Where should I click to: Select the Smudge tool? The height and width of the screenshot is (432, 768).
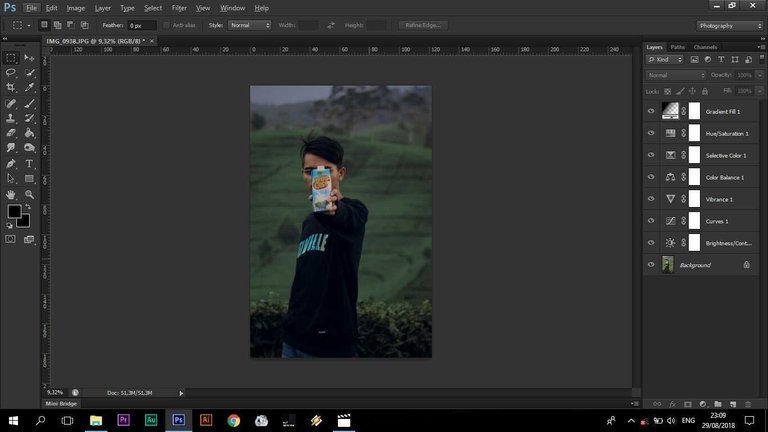pos(10,147)
